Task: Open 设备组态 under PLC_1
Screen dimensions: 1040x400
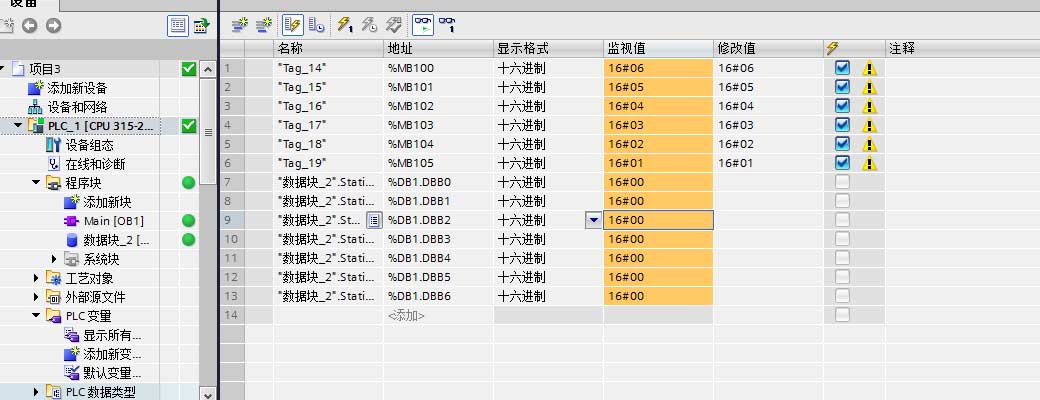Action: [89, 145]
